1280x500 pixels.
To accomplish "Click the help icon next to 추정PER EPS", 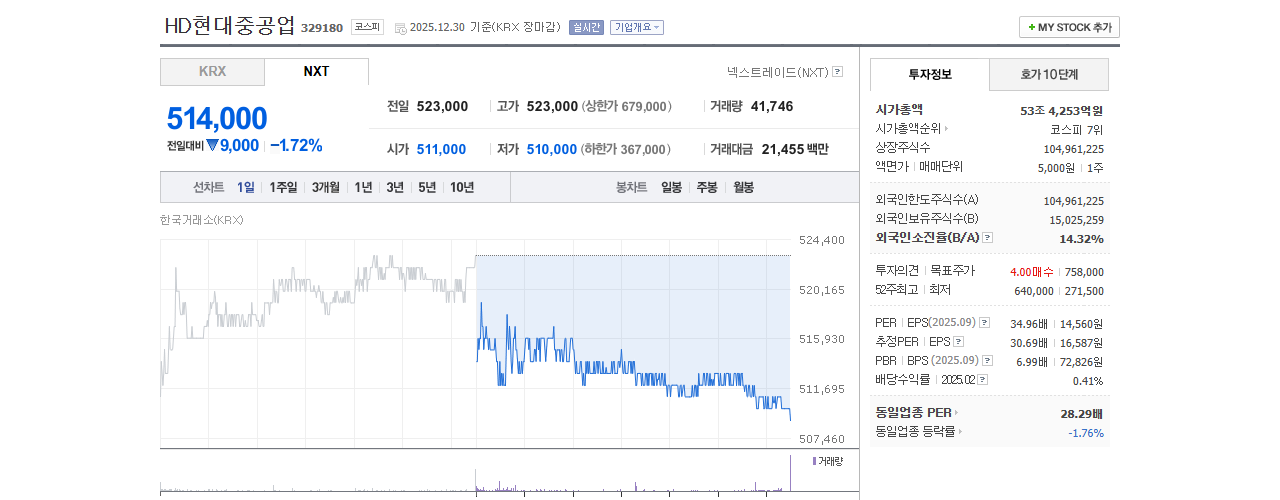I will (961, 342).
